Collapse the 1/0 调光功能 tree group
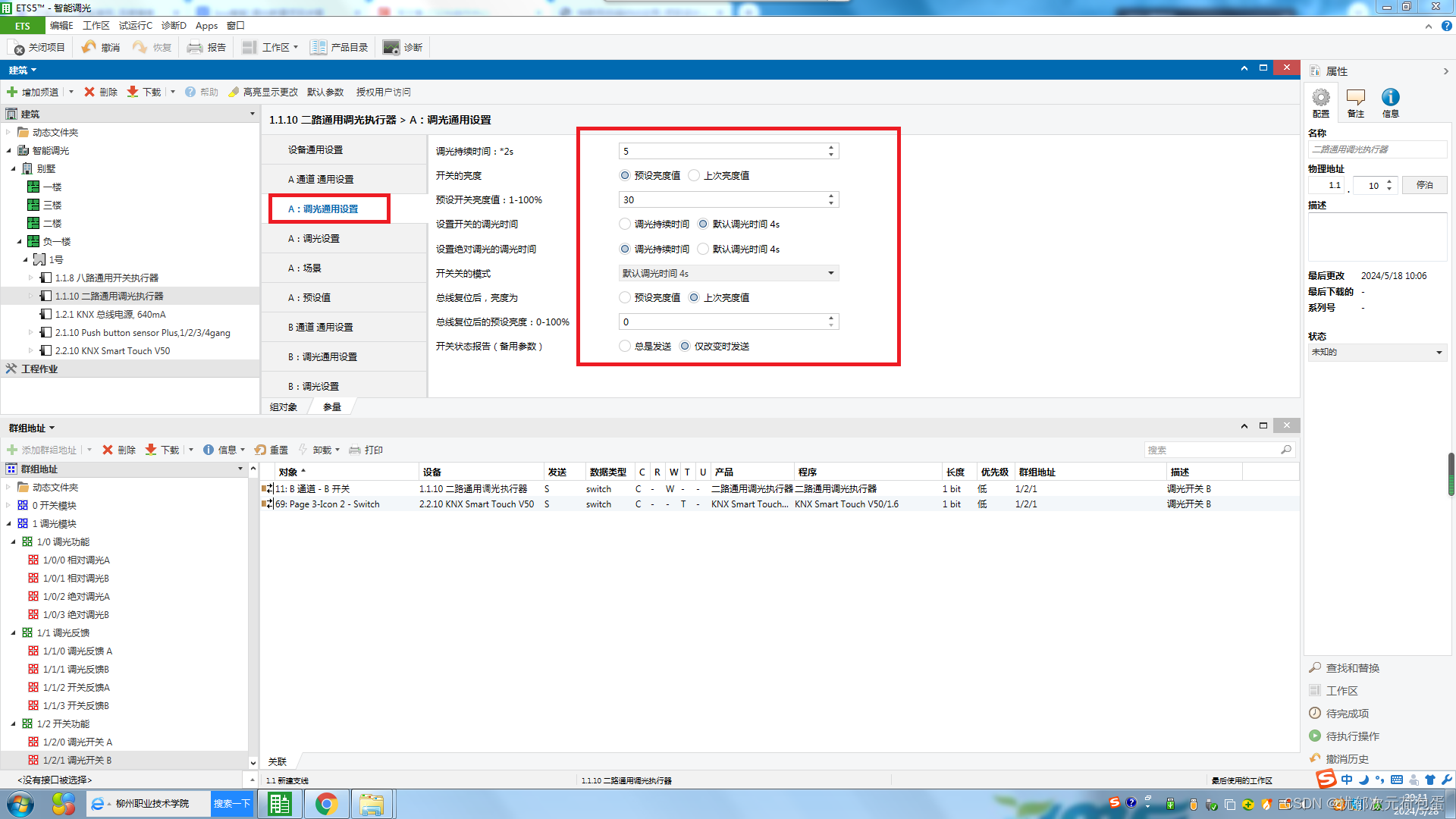 [14, 542]
